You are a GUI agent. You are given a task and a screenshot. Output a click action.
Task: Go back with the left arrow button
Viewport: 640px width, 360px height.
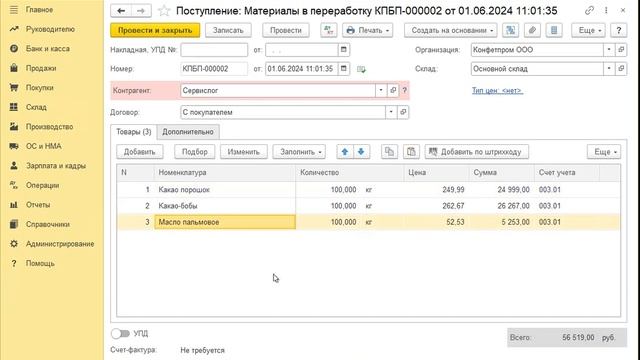[121, 11]
